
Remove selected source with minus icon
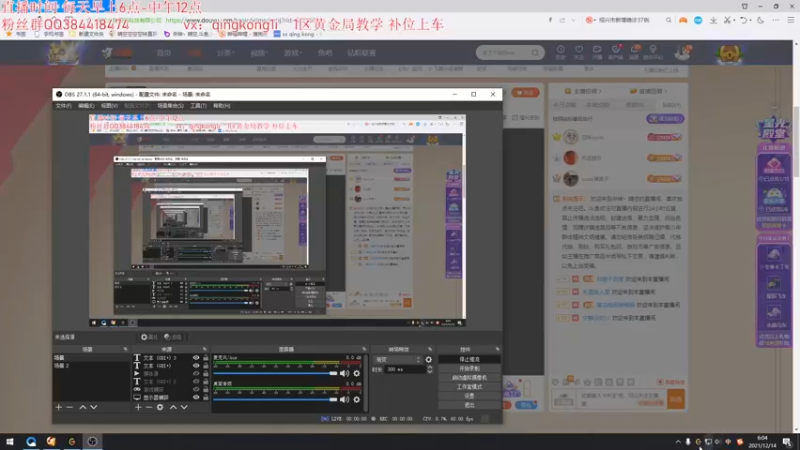point(149,407)
